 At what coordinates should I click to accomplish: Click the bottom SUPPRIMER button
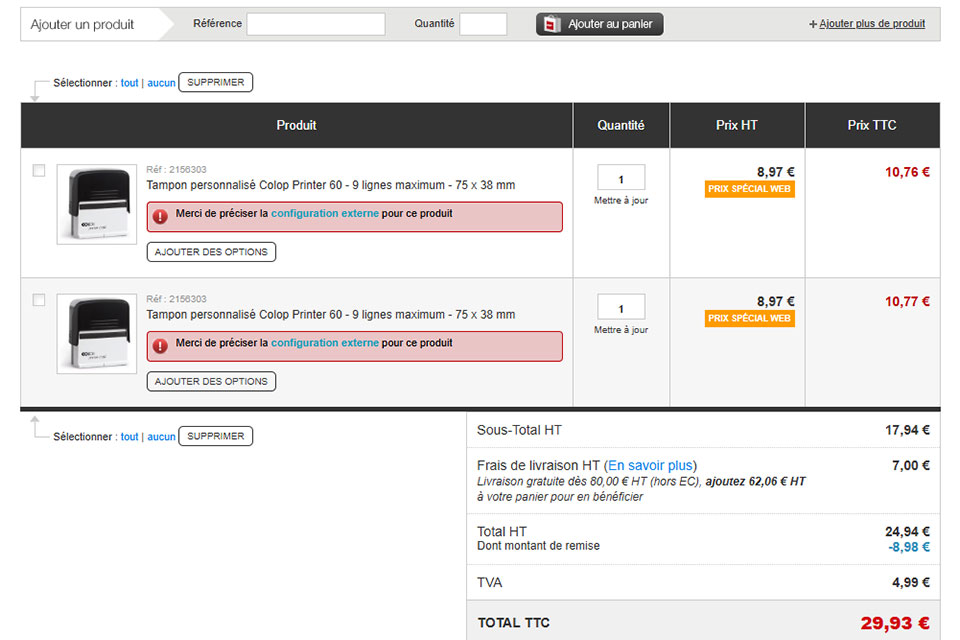[x=216, y=436]
